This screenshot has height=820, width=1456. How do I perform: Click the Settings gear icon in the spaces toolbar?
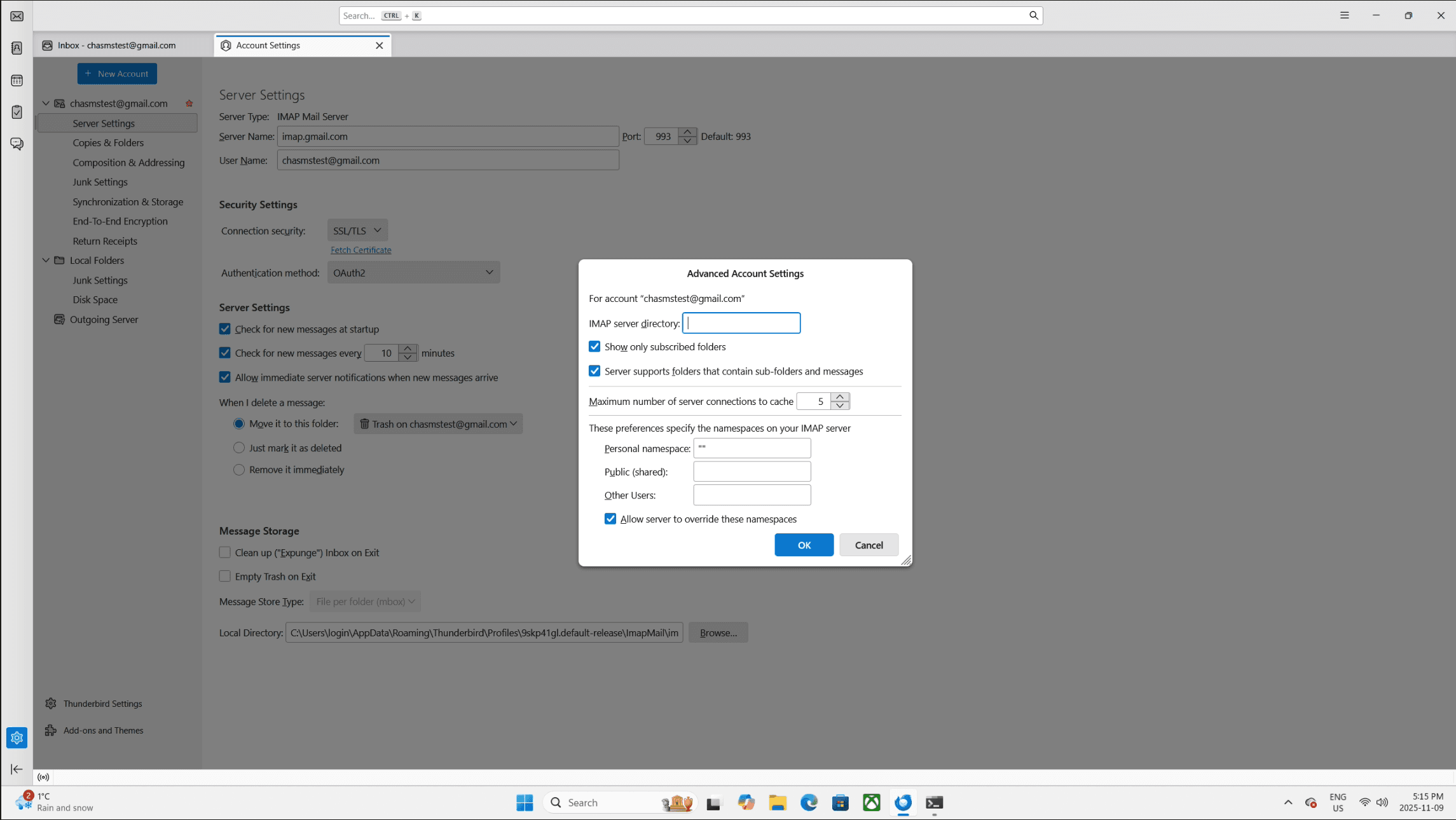coord(17,737)
